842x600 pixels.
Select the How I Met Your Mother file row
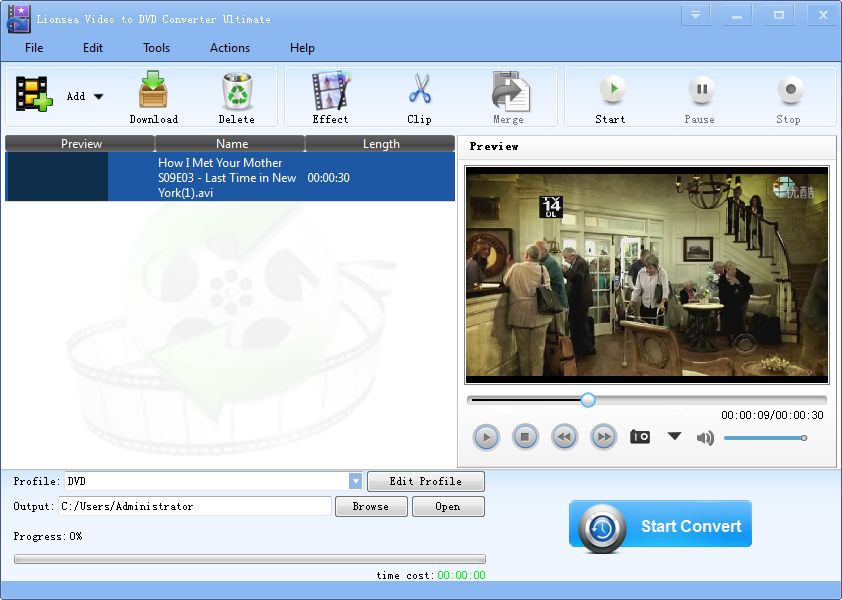(230, 177)
